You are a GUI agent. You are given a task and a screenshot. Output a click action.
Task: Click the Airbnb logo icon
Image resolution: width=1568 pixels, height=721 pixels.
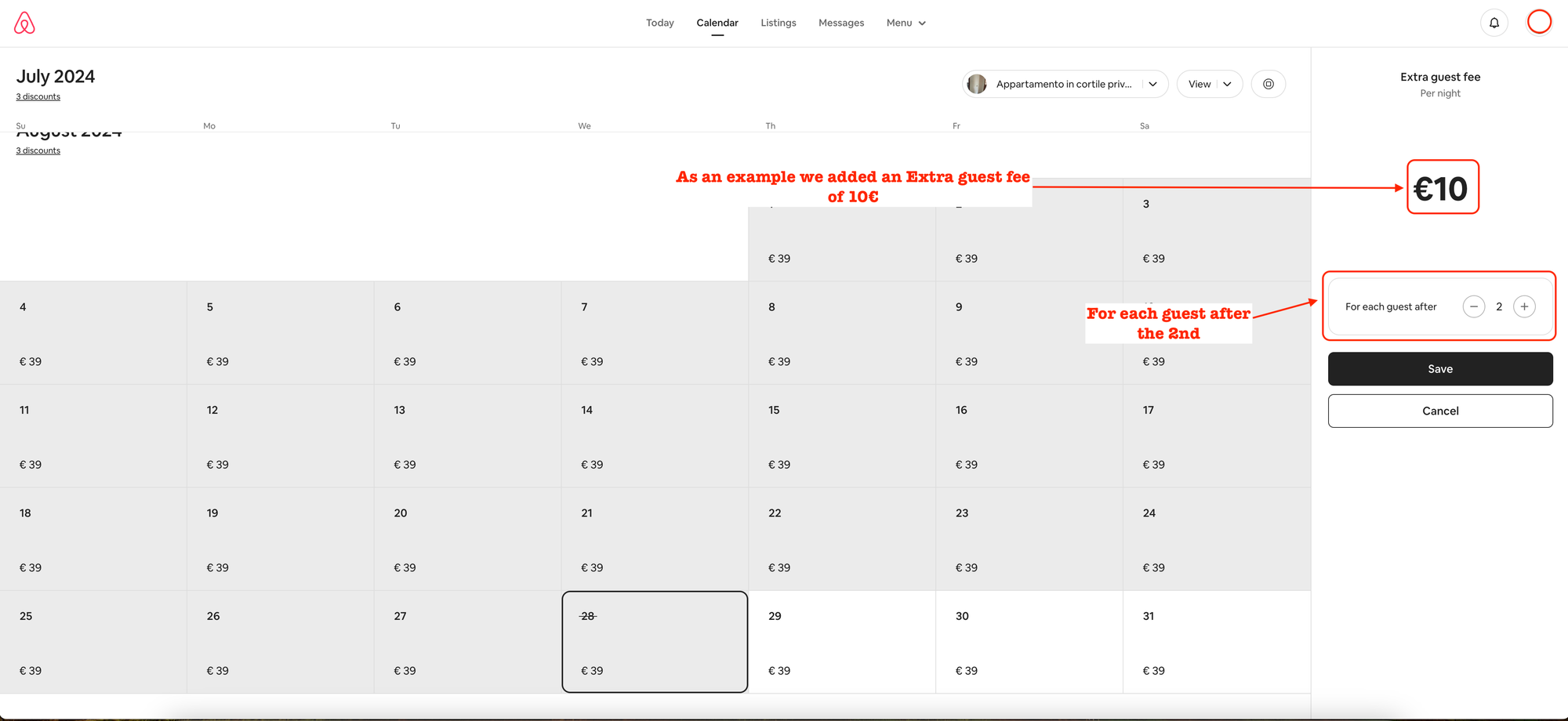click(24, 23)
